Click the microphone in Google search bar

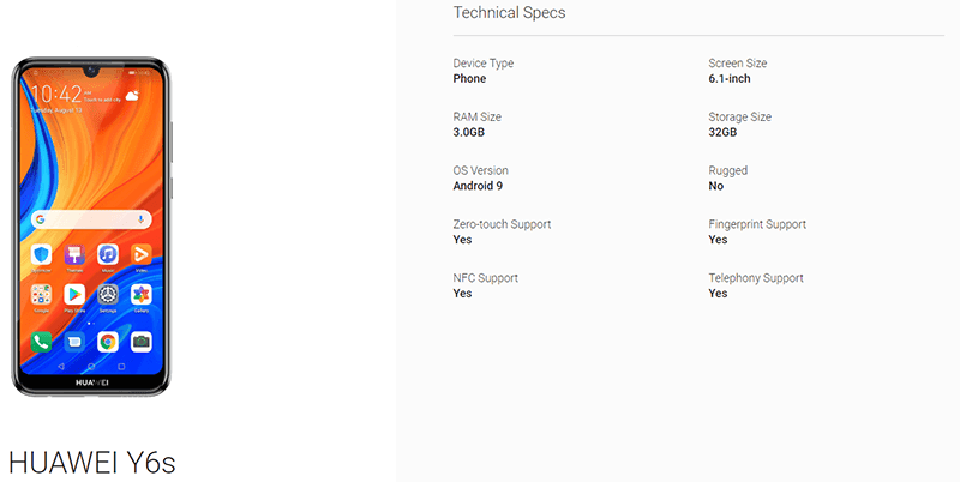141,219
